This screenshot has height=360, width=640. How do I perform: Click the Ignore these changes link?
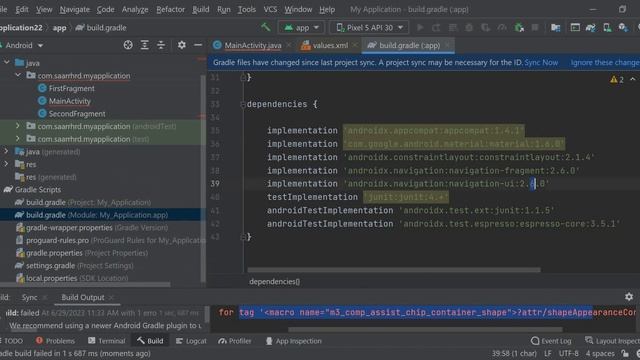[605, 62]
